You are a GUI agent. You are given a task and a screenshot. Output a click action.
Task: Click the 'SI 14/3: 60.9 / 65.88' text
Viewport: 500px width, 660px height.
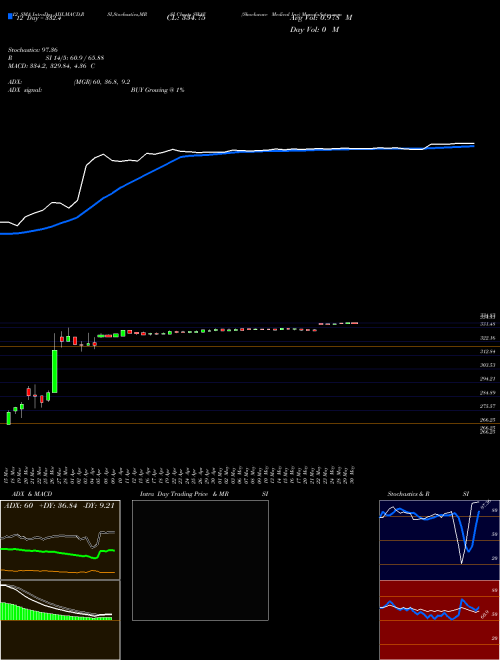(x=75, y=58)
